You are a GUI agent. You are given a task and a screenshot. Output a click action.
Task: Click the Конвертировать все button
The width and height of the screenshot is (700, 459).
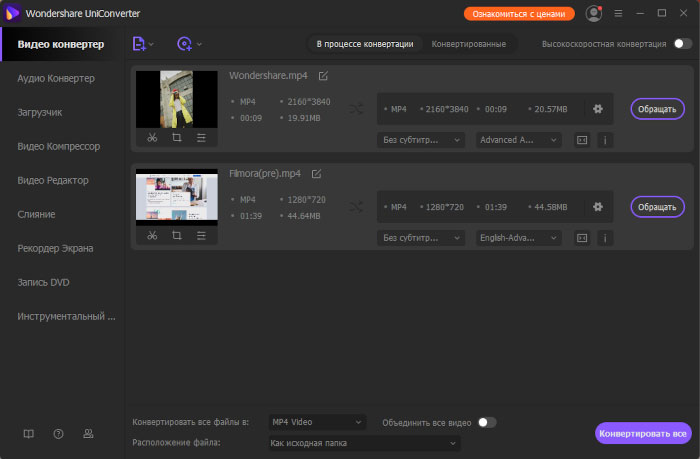point(643,433)
